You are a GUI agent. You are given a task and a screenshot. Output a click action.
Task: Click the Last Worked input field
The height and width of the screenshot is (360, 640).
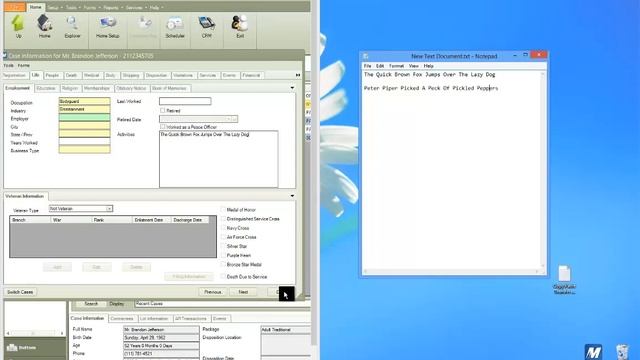click(185, 101)
